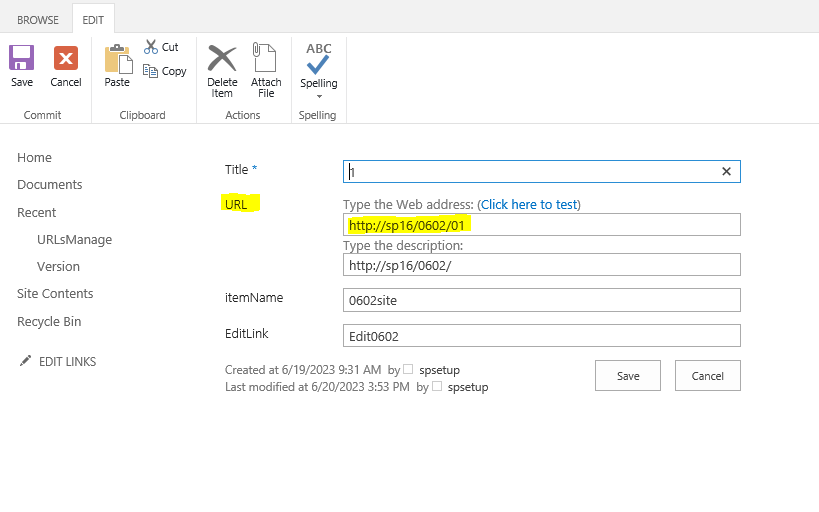Open Documents in the left navigation

pos(50,184)
